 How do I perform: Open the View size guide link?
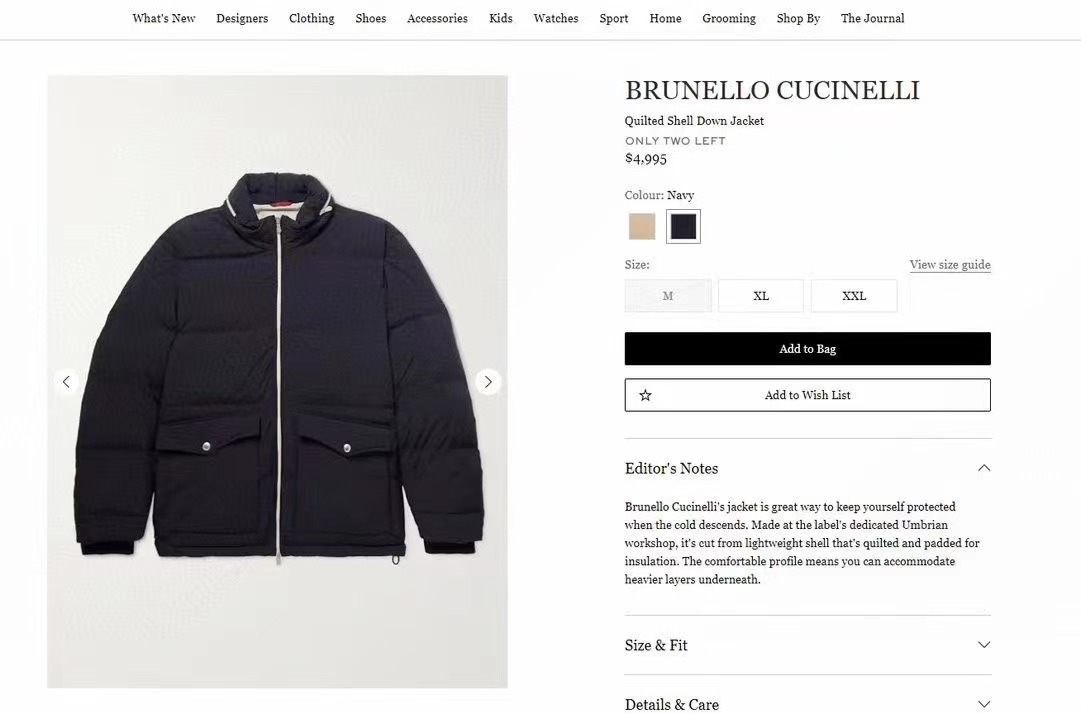coord(950,265)
